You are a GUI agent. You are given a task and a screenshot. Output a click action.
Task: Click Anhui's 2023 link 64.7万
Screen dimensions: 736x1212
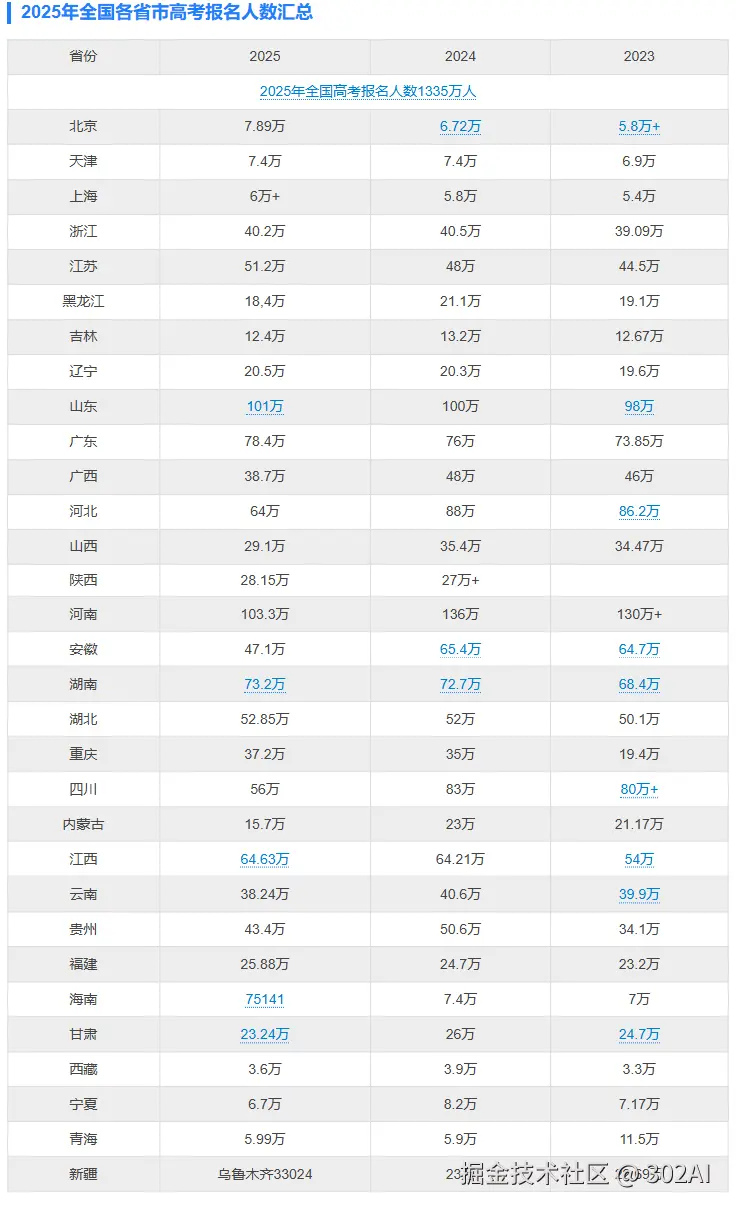(639, 649)
